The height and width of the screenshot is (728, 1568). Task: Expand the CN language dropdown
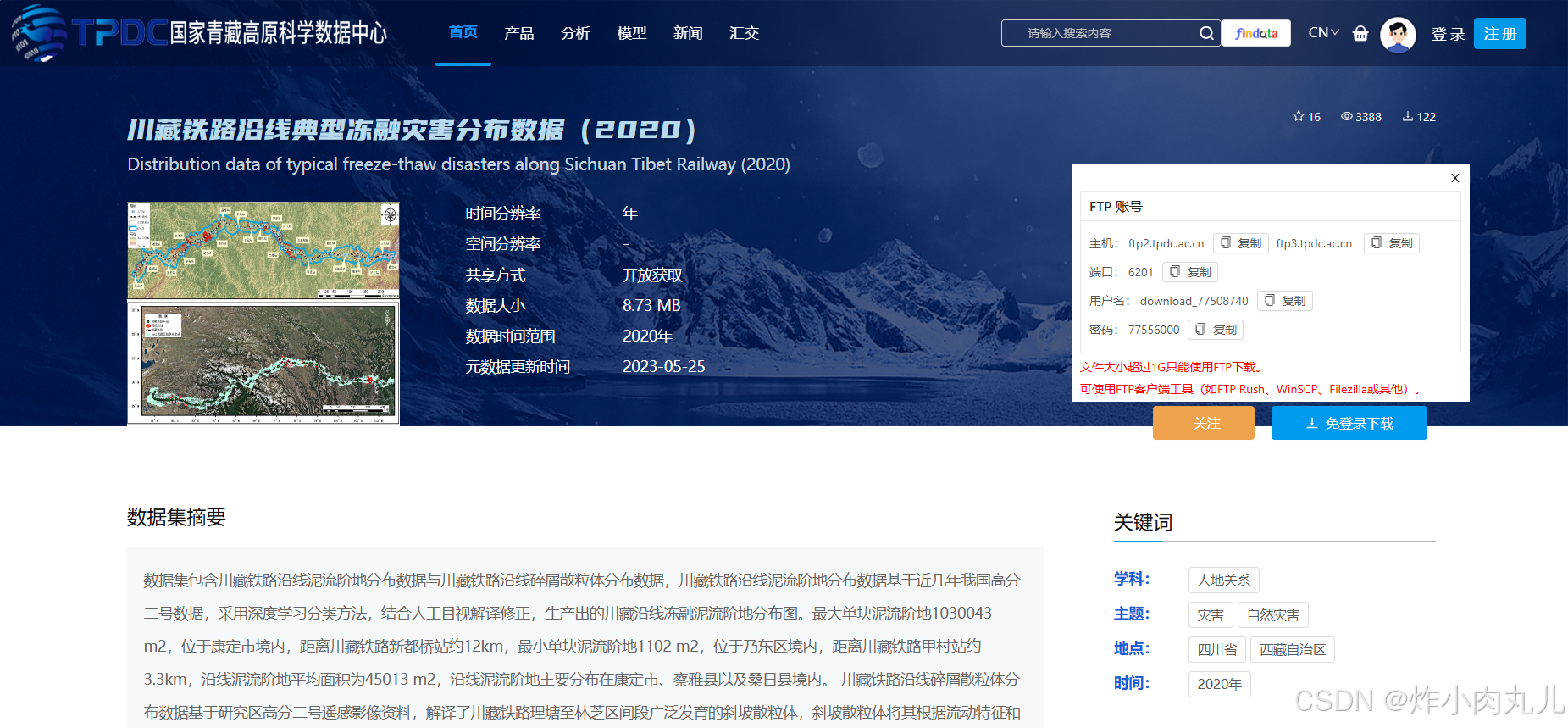(x=1324, y=33)
